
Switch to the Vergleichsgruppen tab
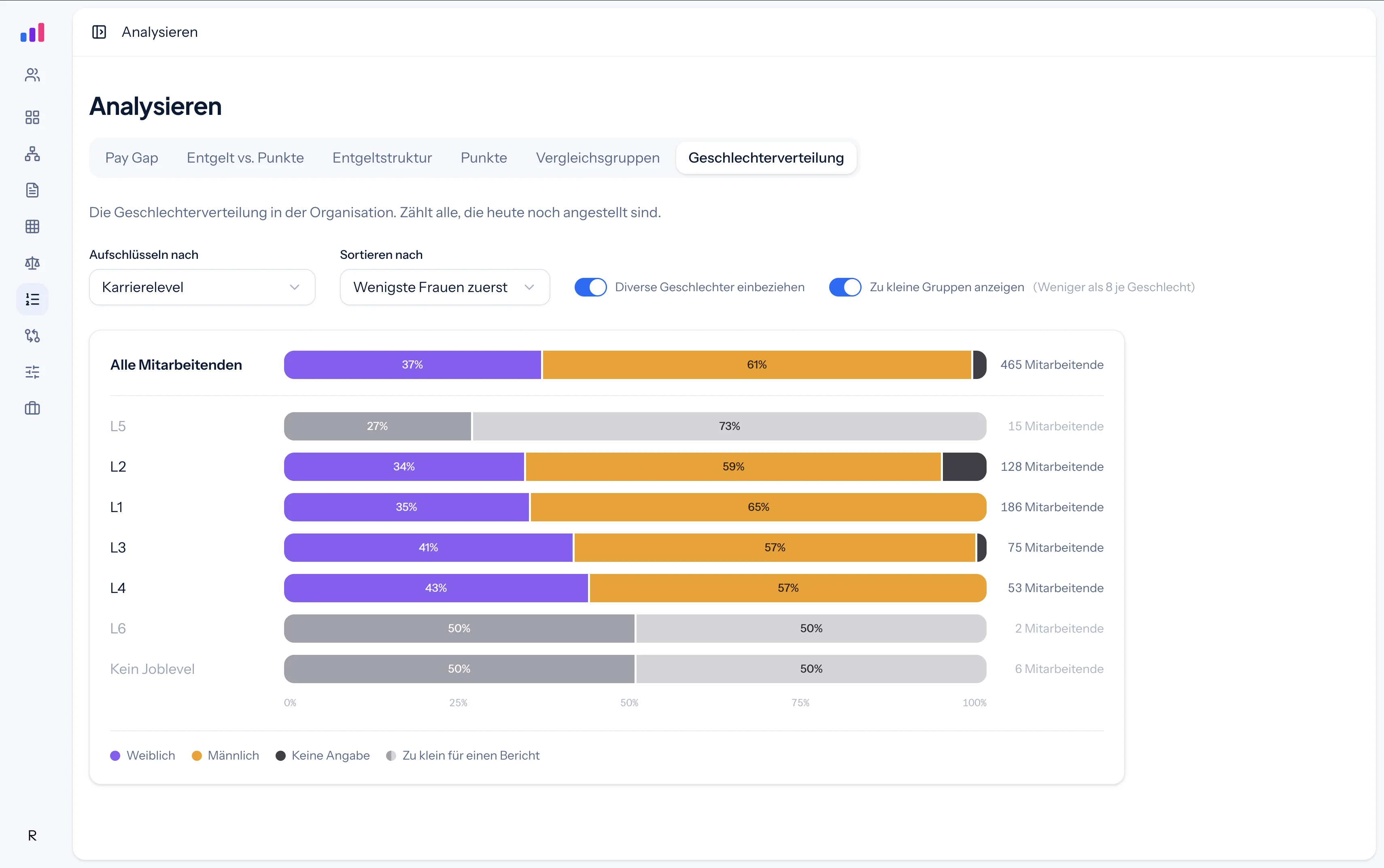point(598,158)
